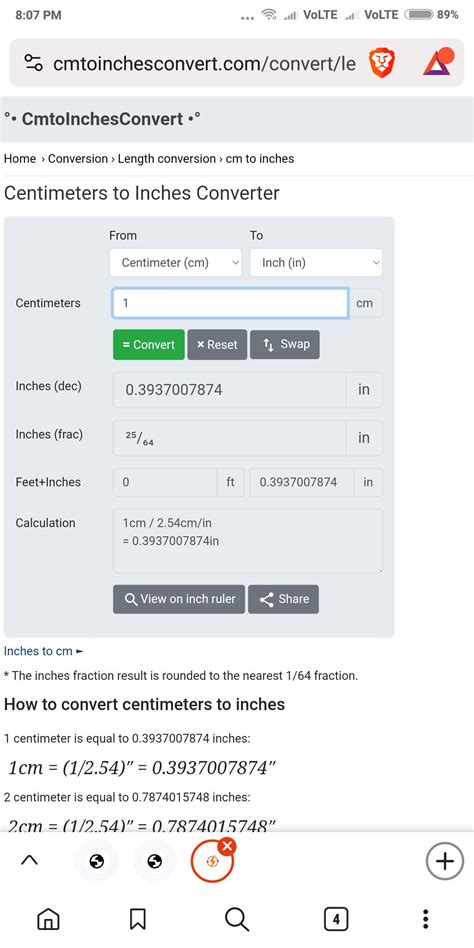Open the browser home icon

(48, 919)
